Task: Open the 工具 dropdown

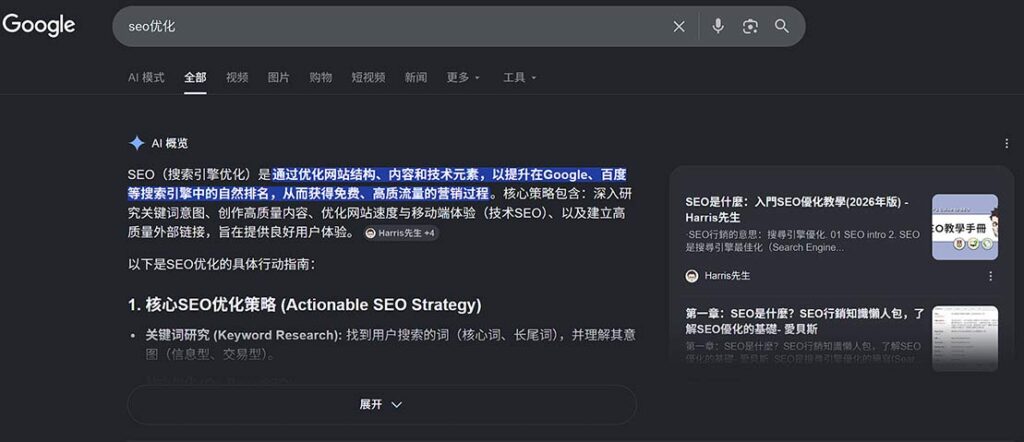Action: pyautogui.click(x=519, y=77)
